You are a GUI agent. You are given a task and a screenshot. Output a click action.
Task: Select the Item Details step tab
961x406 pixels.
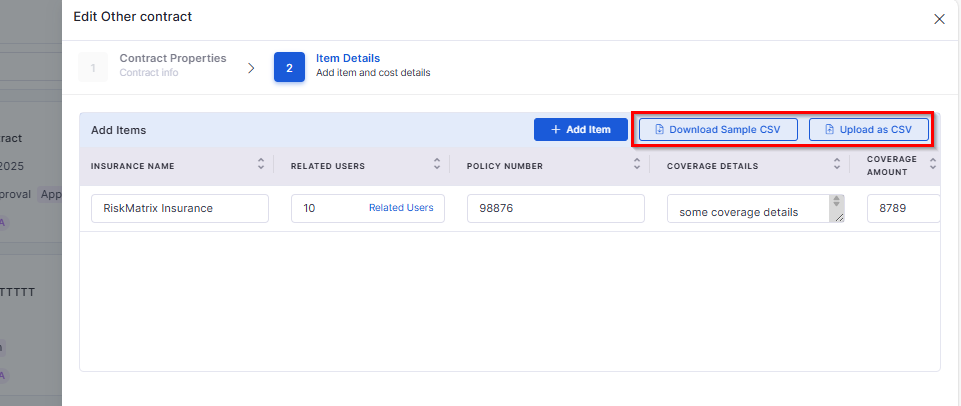352,65
